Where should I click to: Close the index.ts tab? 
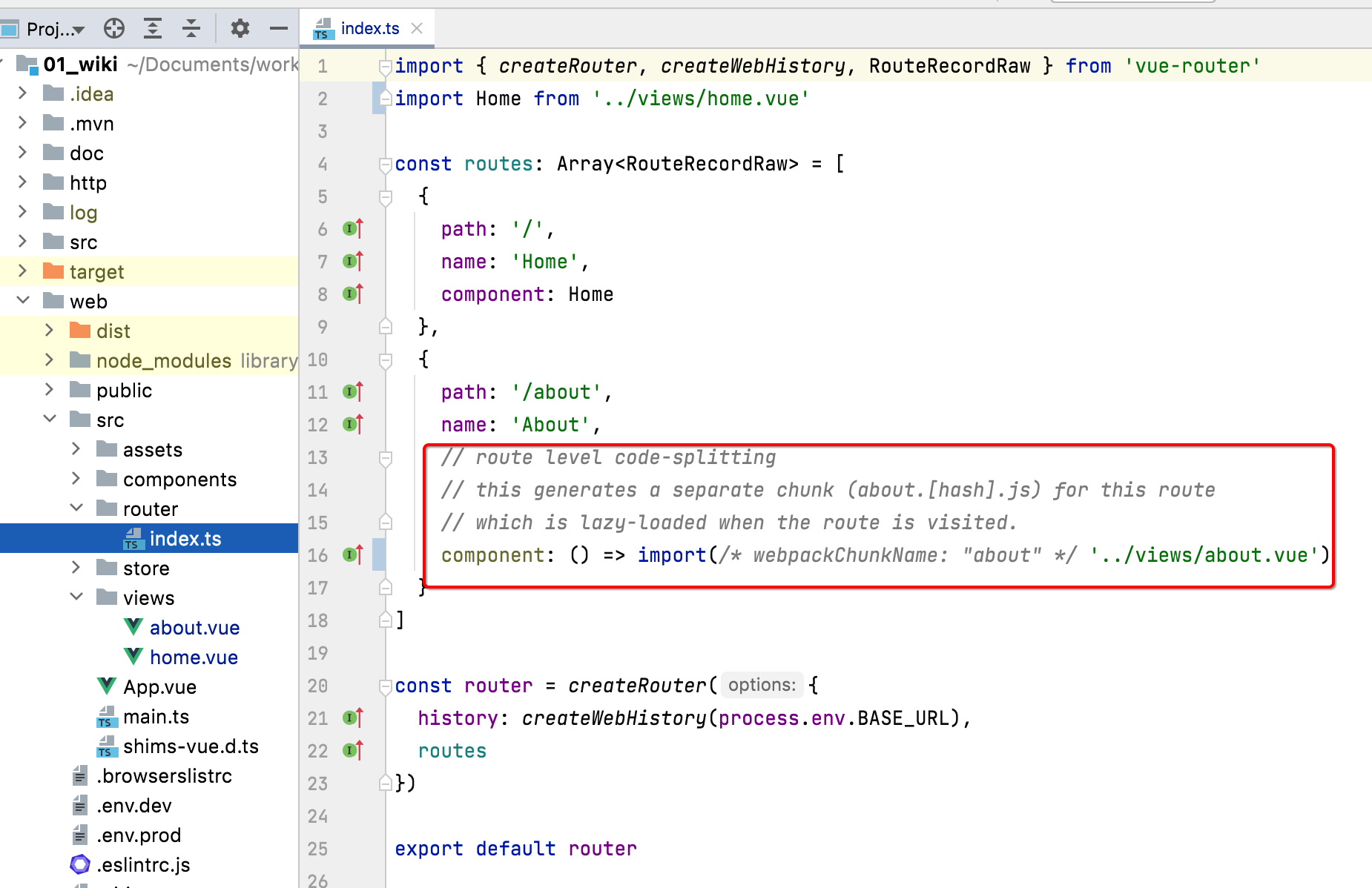pyautogui.click(x=417, y=29)
